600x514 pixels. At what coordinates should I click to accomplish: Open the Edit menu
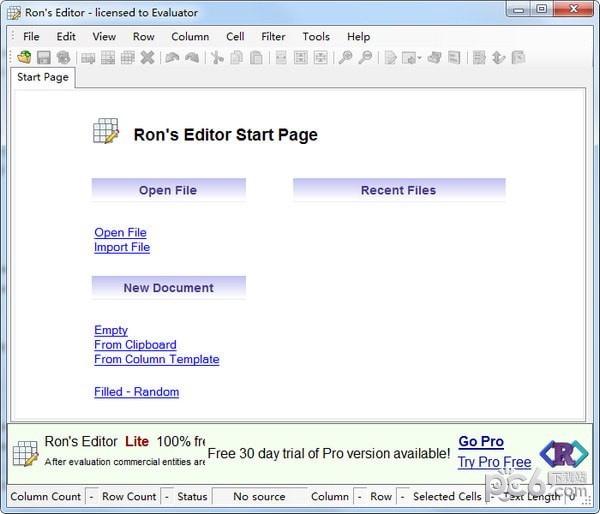(66, 37)
